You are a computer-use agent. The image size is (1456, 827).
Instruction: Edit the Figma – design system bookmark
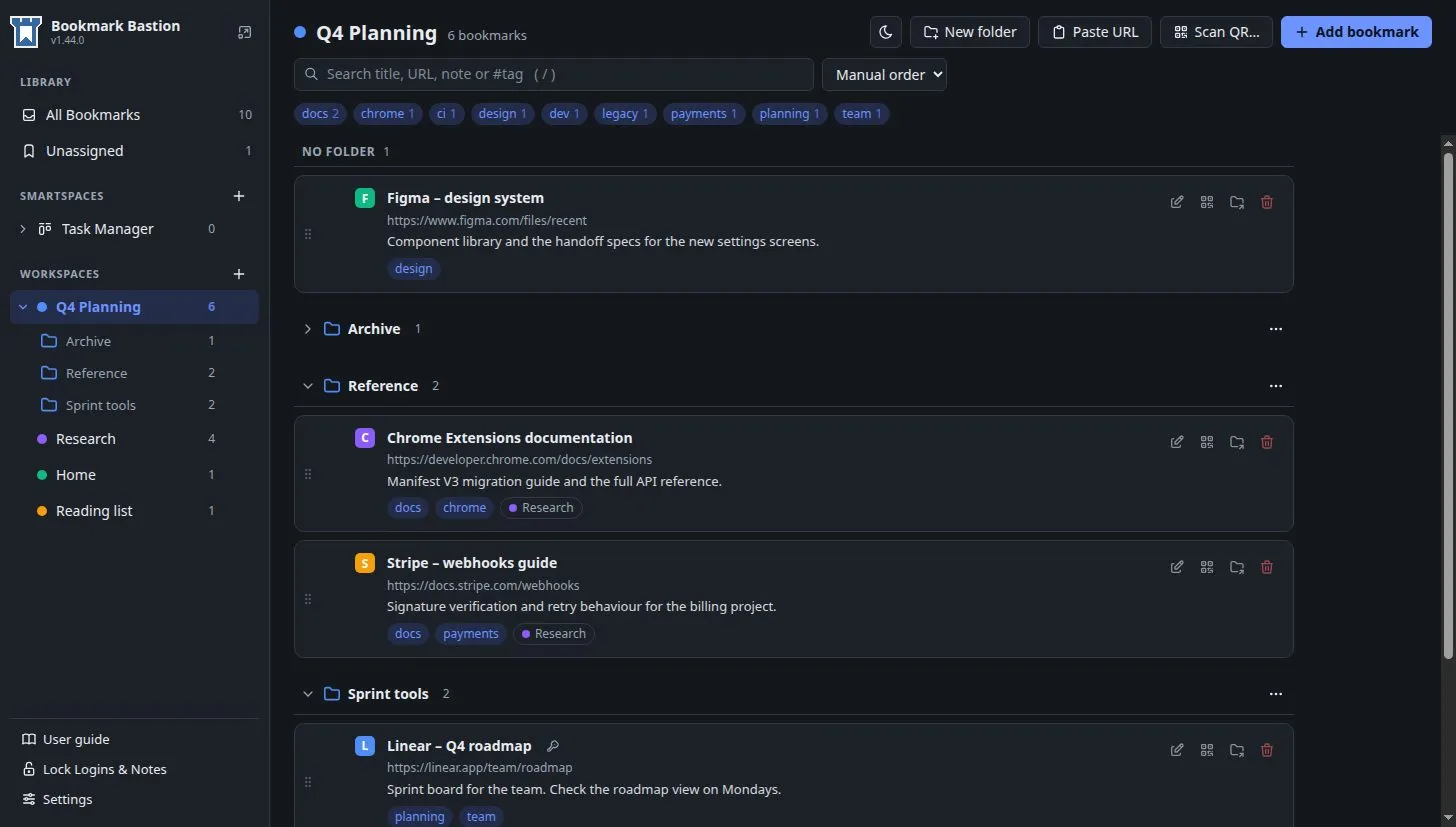point(1177,202)
